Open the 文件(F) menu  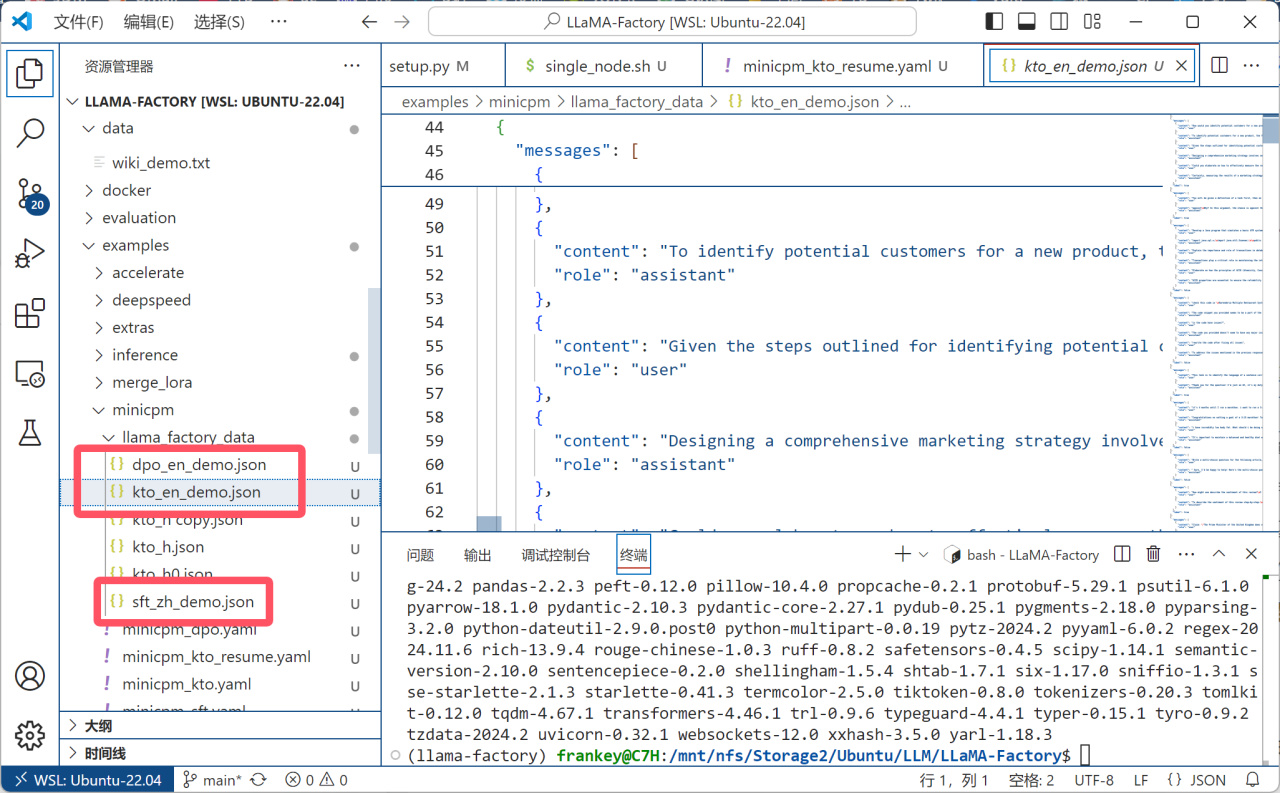pyautogui.click(x=78, y=21)
